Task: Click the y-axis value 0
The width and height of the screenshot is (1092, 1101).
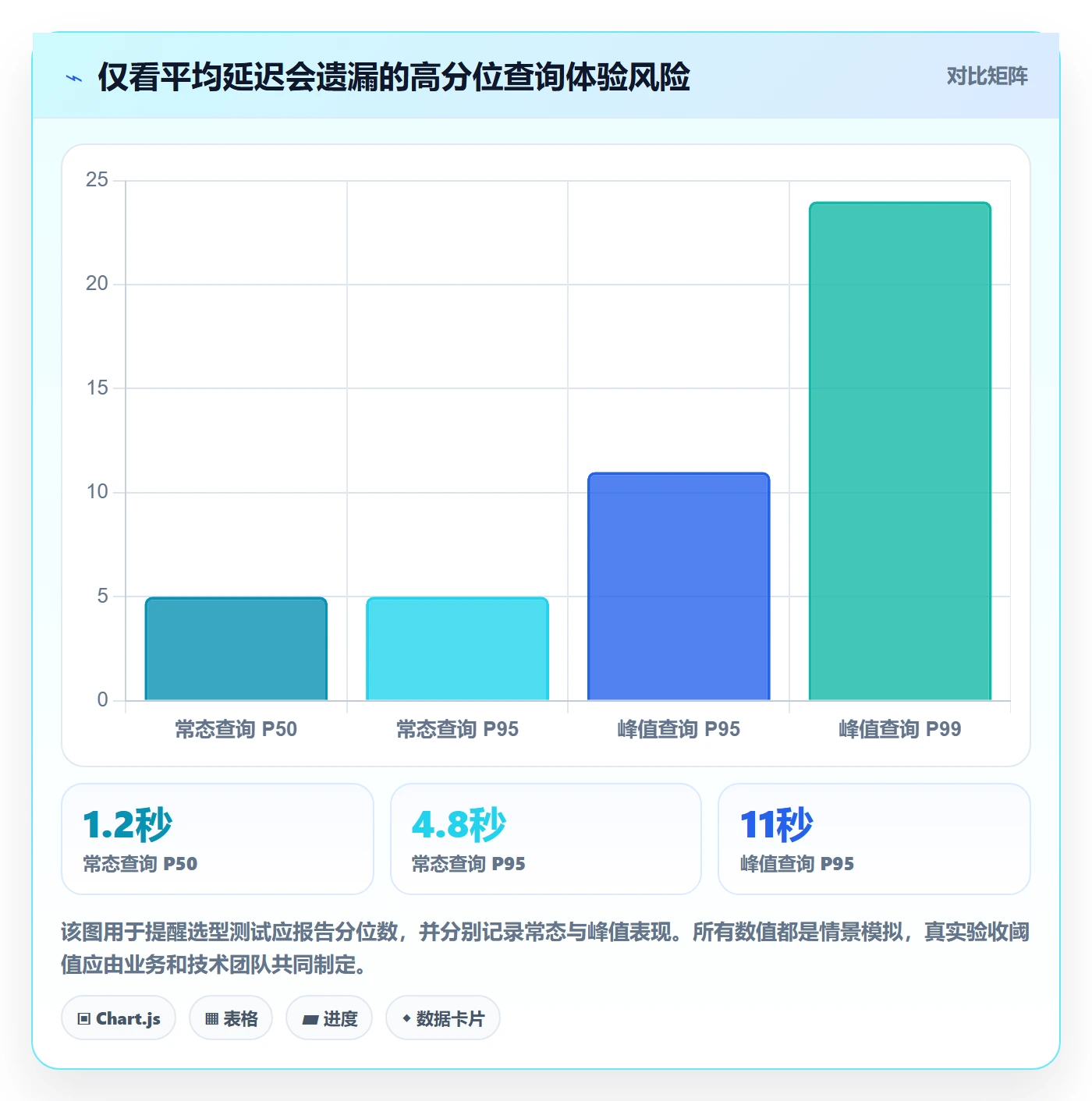Action: 102,699
